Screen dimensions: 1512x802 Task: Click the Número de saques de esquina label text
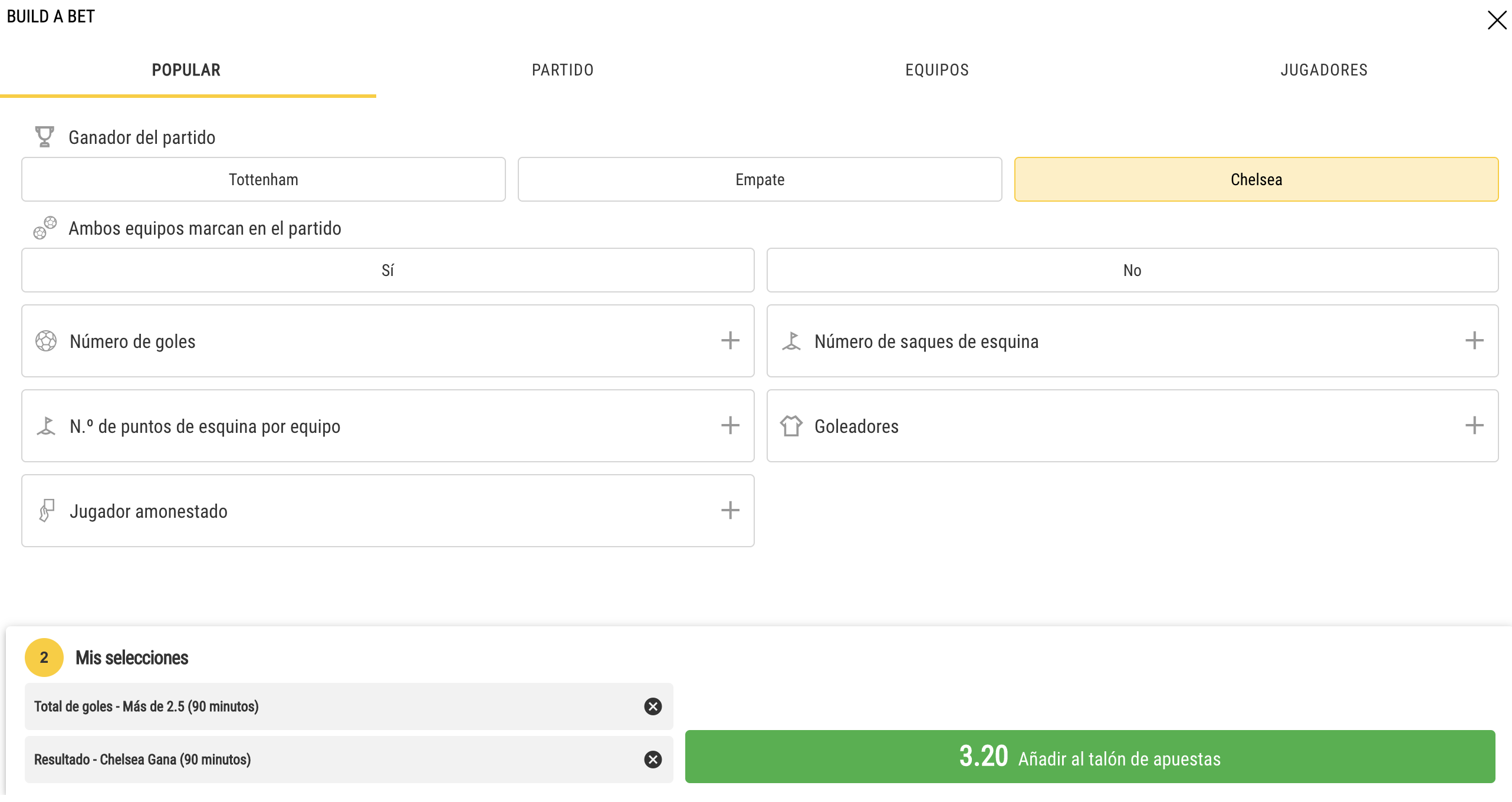pyautogui.click(x=926, y=341)
